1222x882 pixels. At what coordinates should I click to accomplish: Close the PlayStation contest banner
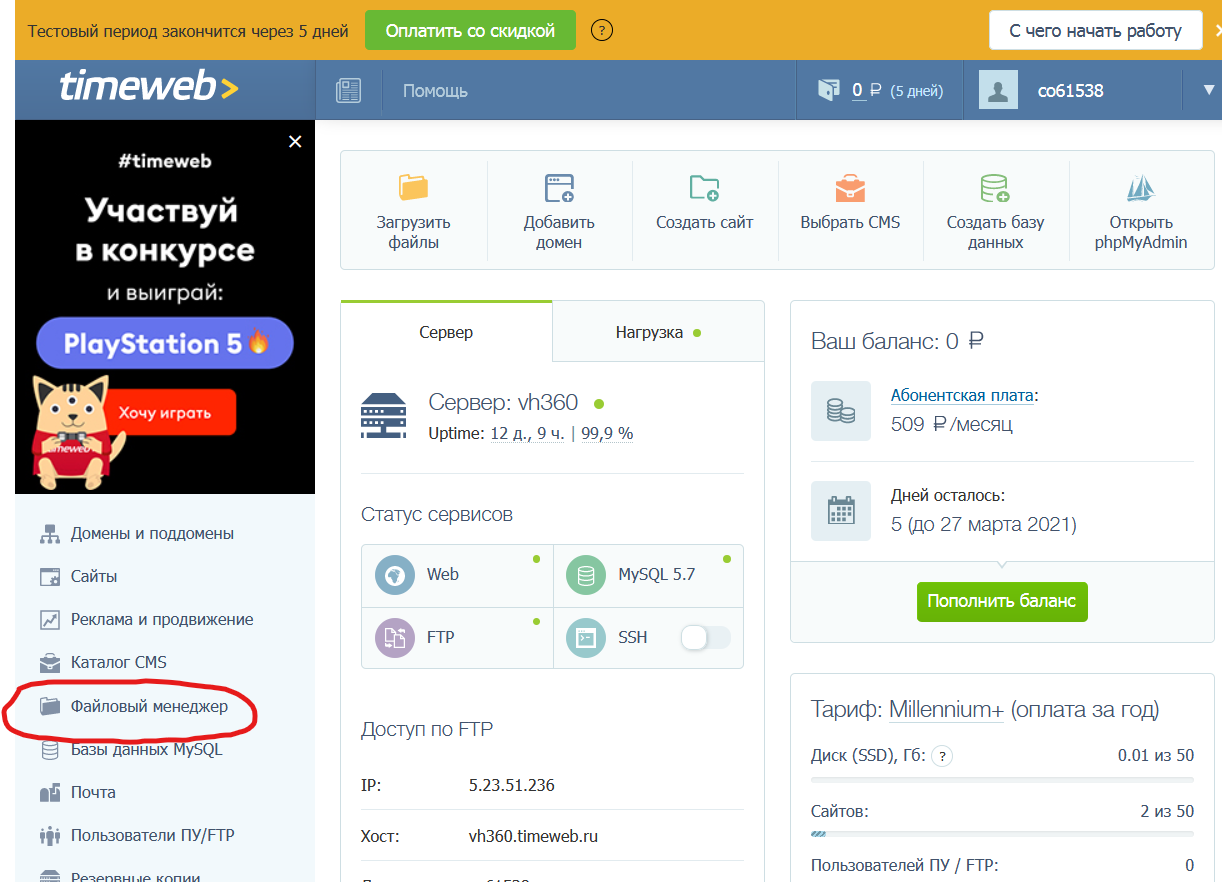click(295, 142)
